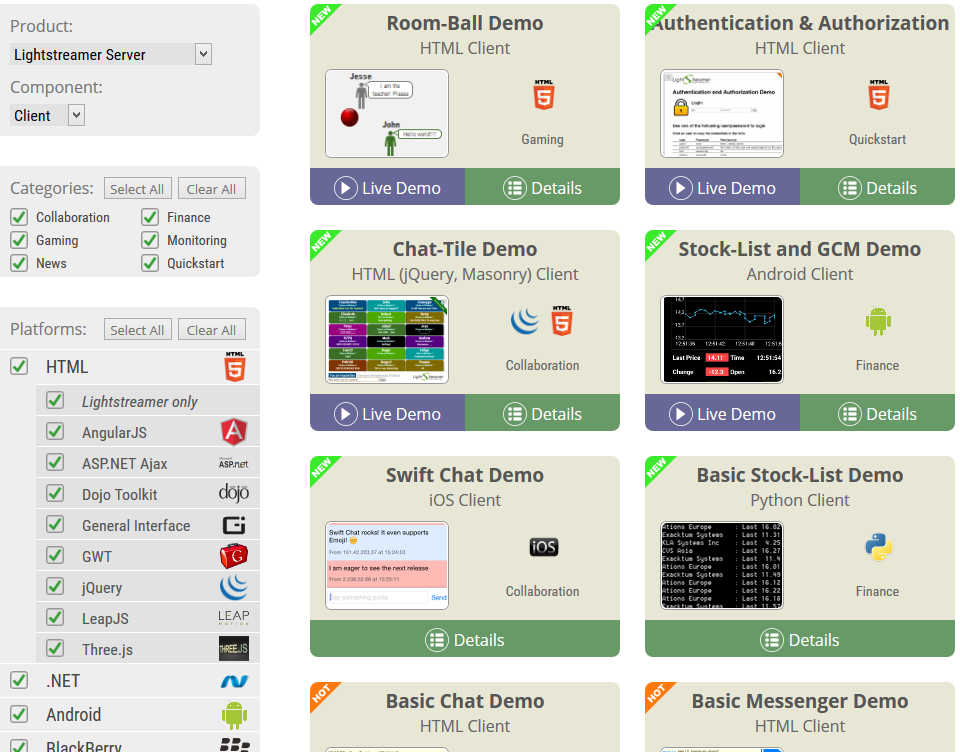The height and width of the screenshot is (752, 960).
Task: Click the Basic Chat Demo title
Action: (x=465, y=701)
